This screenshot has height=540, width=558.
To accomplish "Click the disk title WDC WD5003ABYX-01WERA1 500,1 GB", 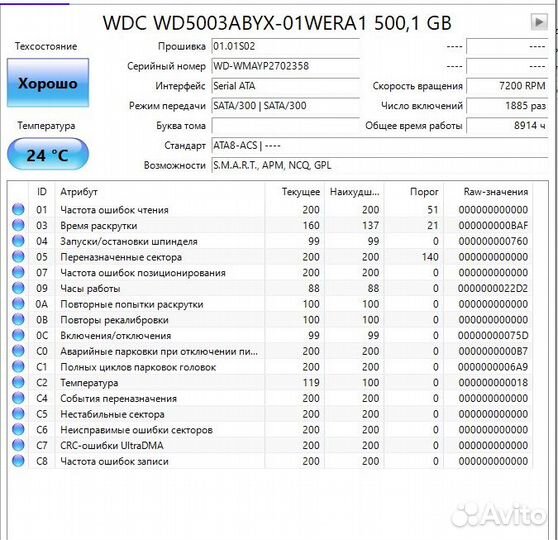I will [x=277, y=23].
